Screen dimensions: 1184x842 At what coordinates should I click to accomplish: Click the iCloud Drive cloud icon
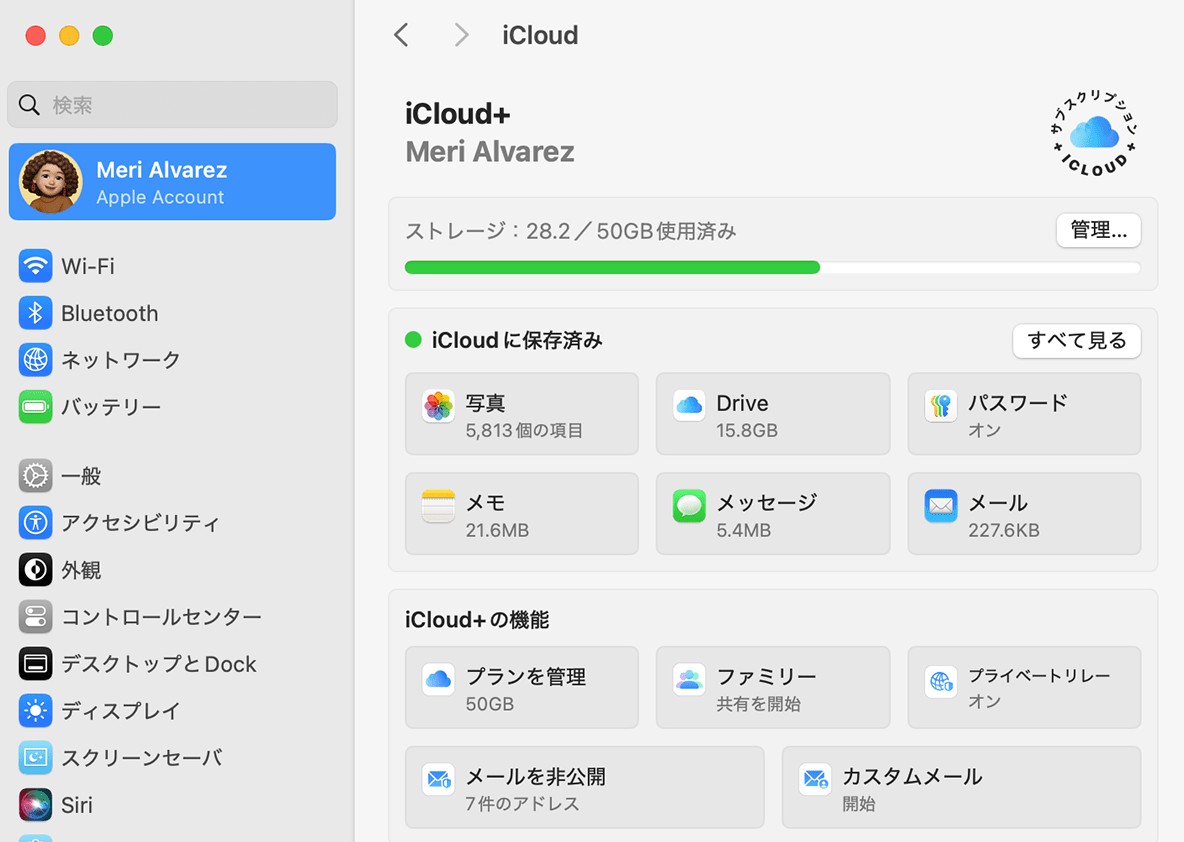coord(689,406)
